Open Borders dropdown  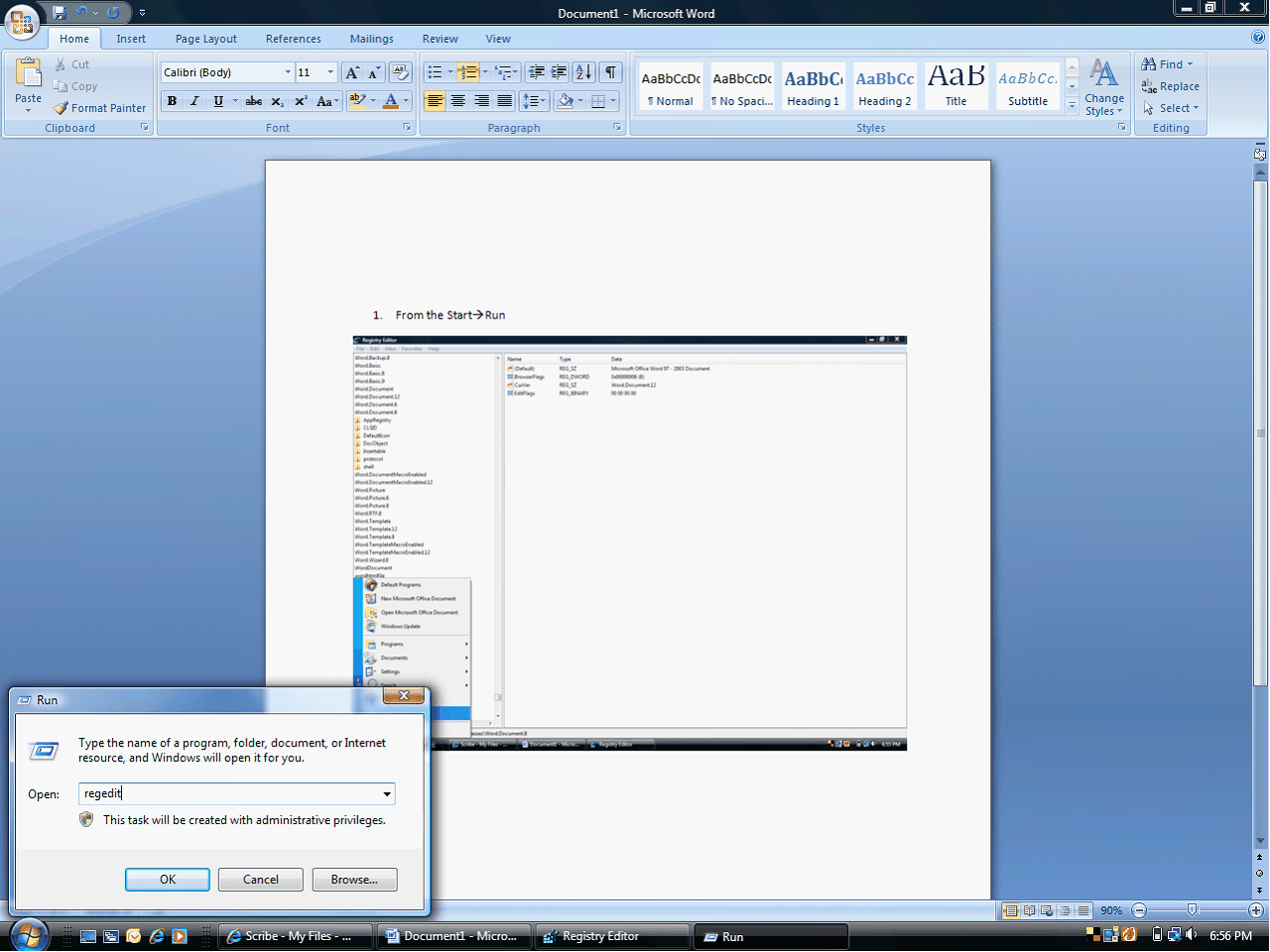pyautogui.click(x=613, y=101)
